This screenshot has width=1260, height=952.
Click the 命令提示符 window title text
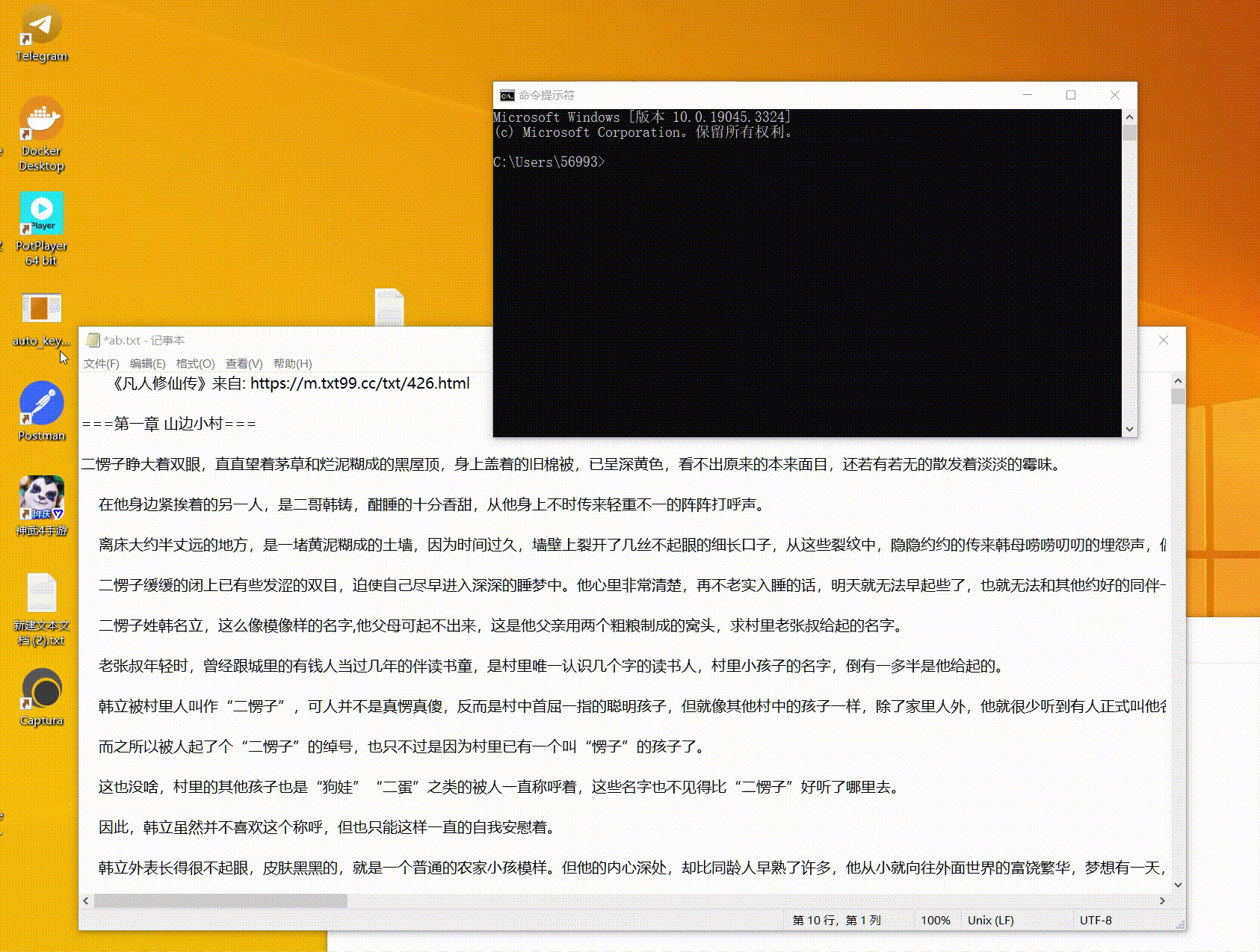coord(546,95)
